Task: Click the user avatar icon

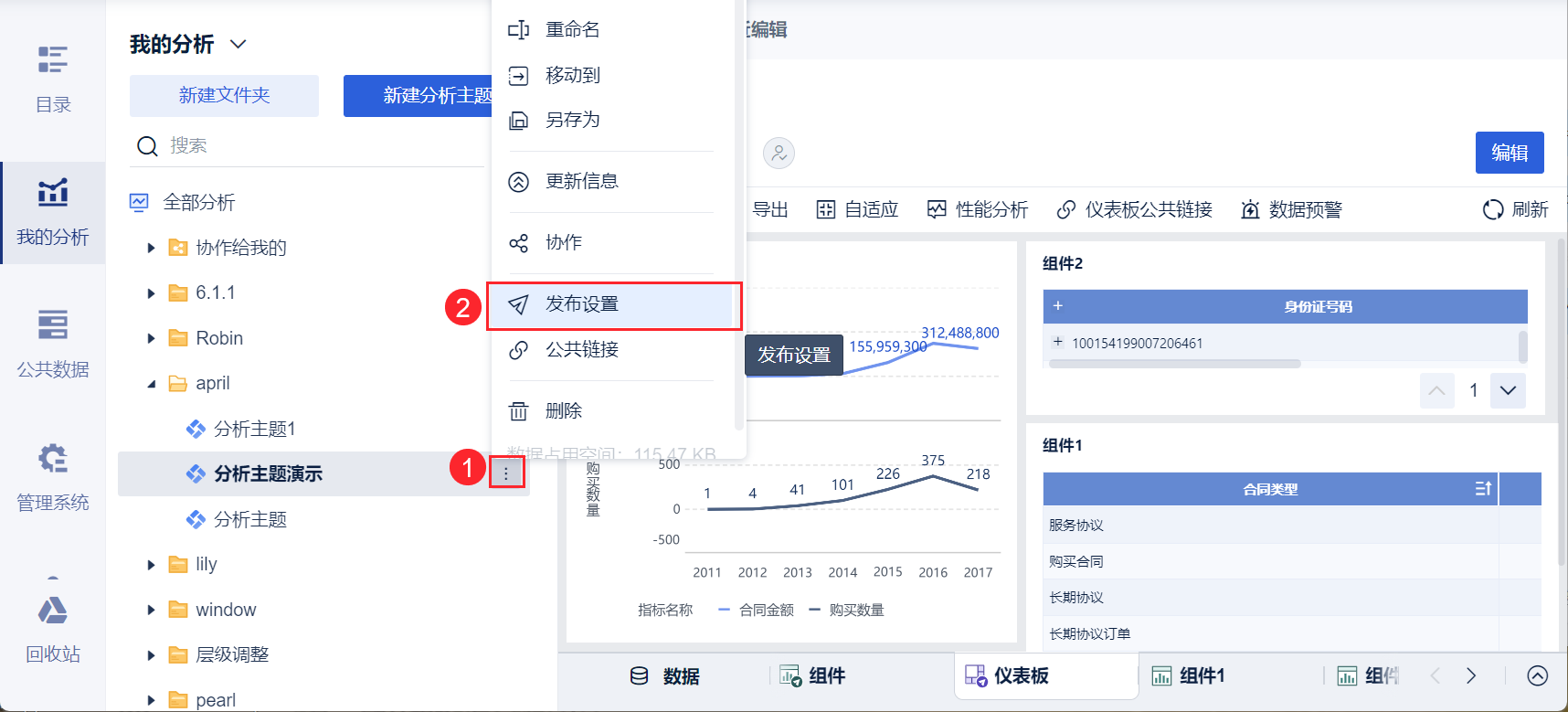Action: [x=779, y=153]
